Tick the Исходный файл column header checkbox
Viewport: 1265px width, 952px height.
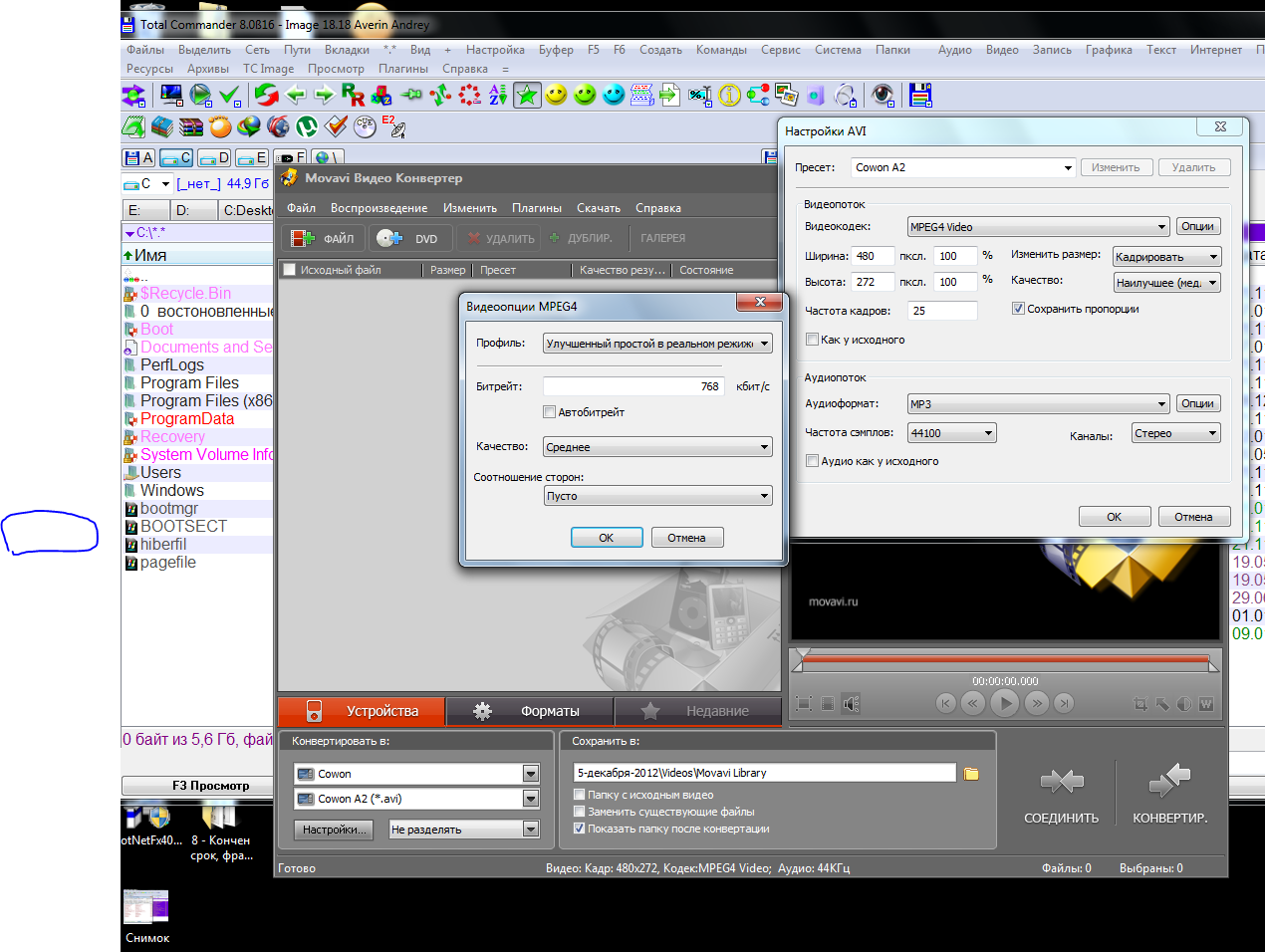[x=290, y=270]
